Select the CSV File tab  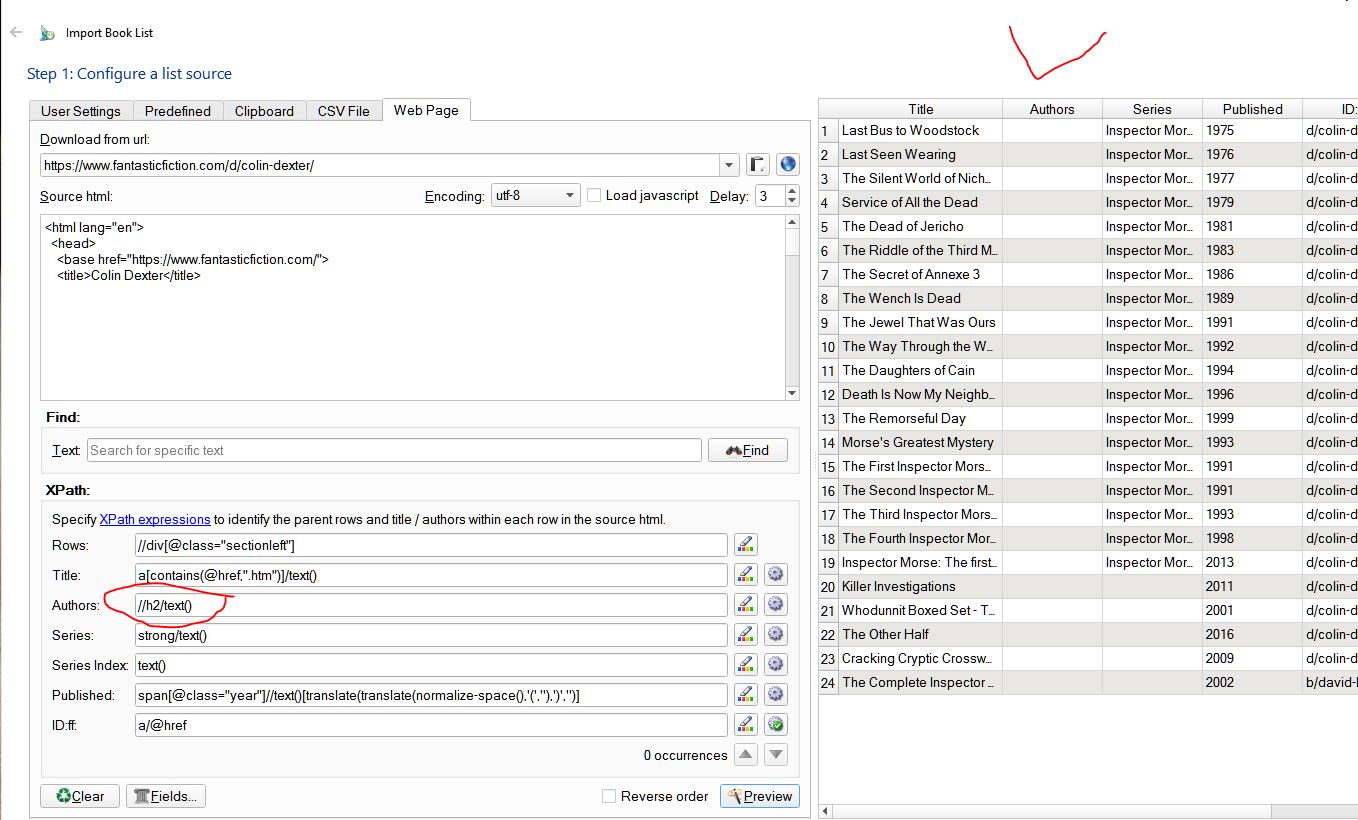pos(344,111)
